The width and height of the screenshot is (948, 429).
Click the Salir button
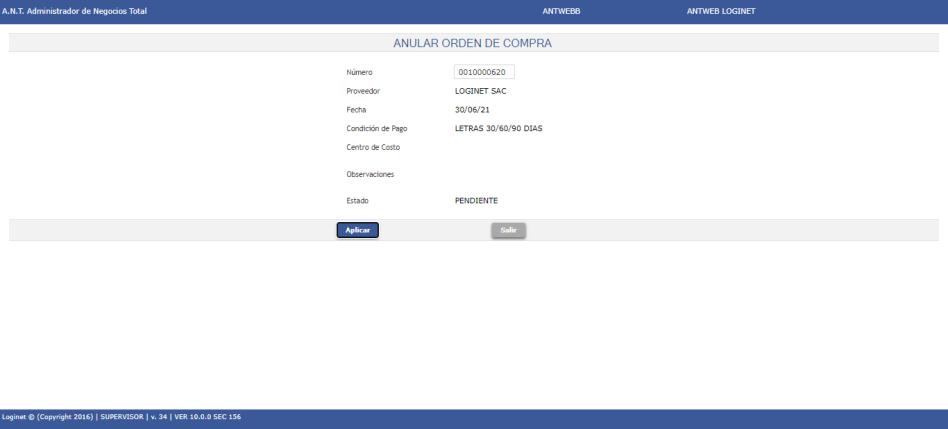(508, 230)
